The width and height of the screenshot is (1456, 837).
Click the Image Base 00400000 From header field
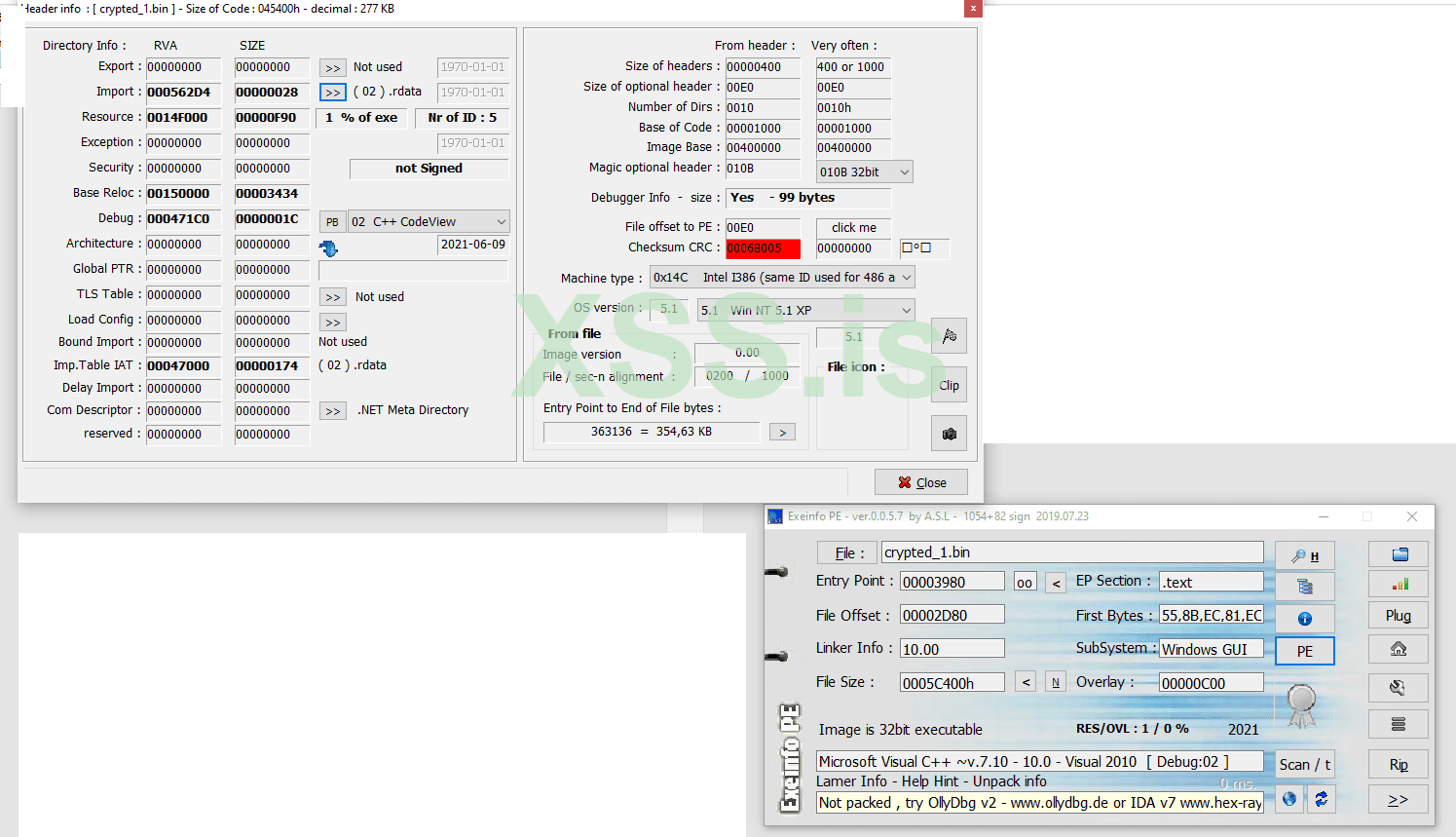[763, 148]
